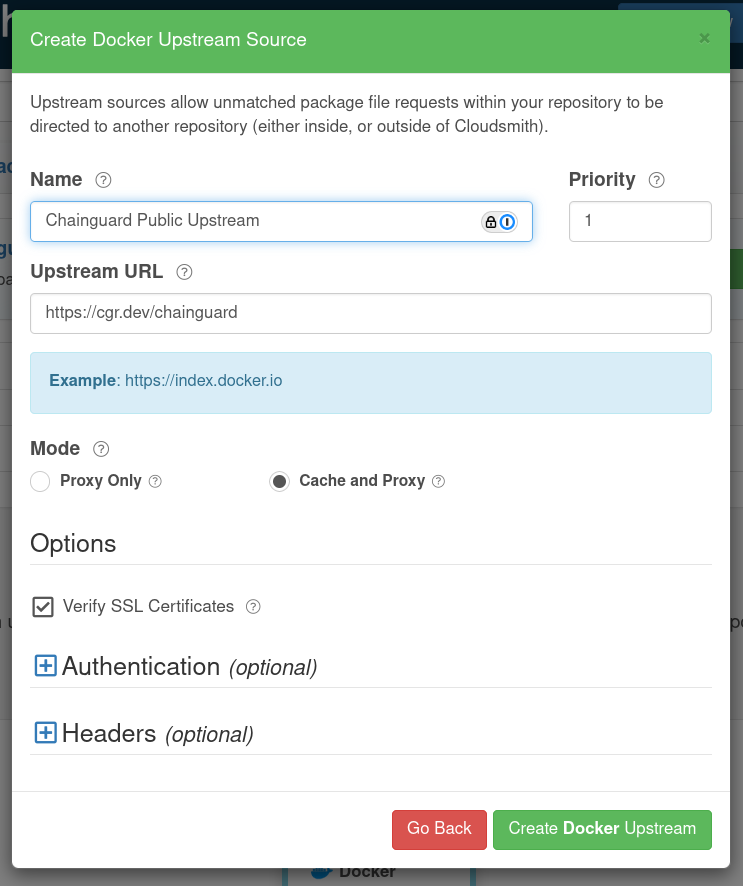The width and height of the screenshot is (743, 886).
Task: Click the Cache and Proxy help icon
Action: (x=438, y=481)
